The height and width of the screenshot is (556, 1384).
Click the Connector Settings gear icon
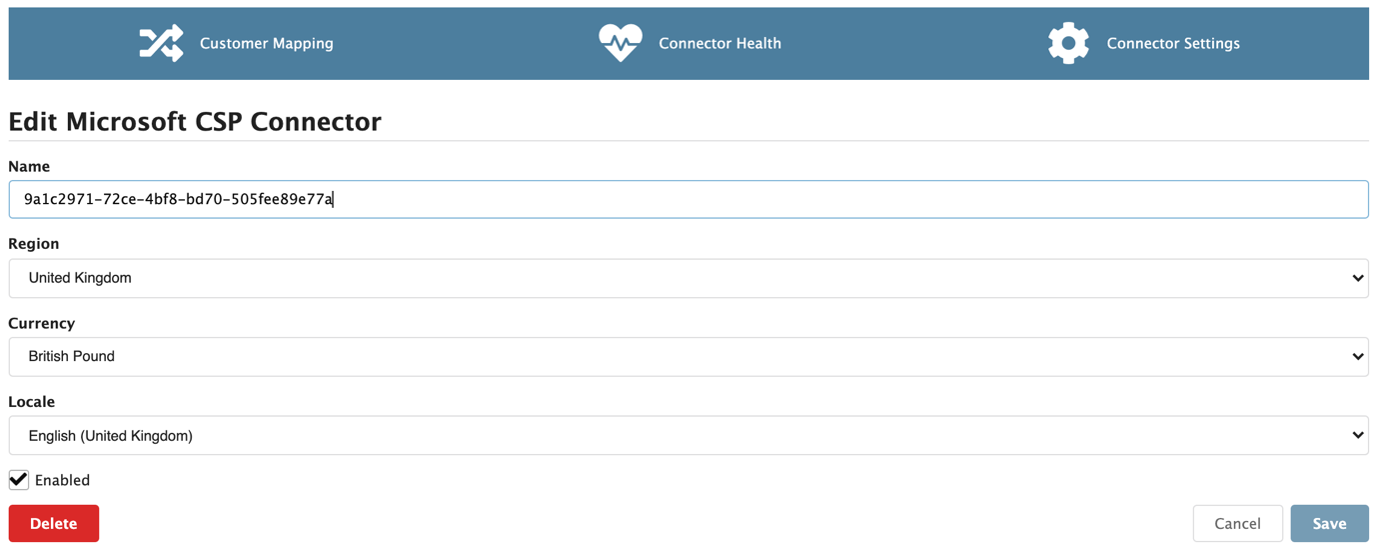point(1068,43)
